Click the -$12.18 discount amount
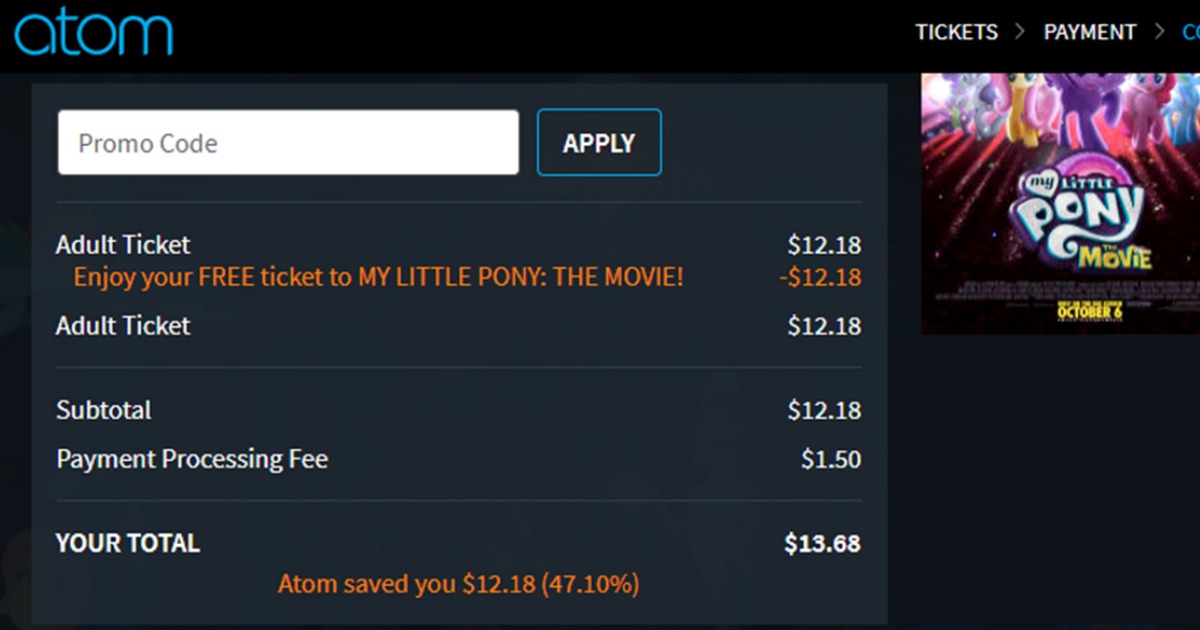 point(819,277)
